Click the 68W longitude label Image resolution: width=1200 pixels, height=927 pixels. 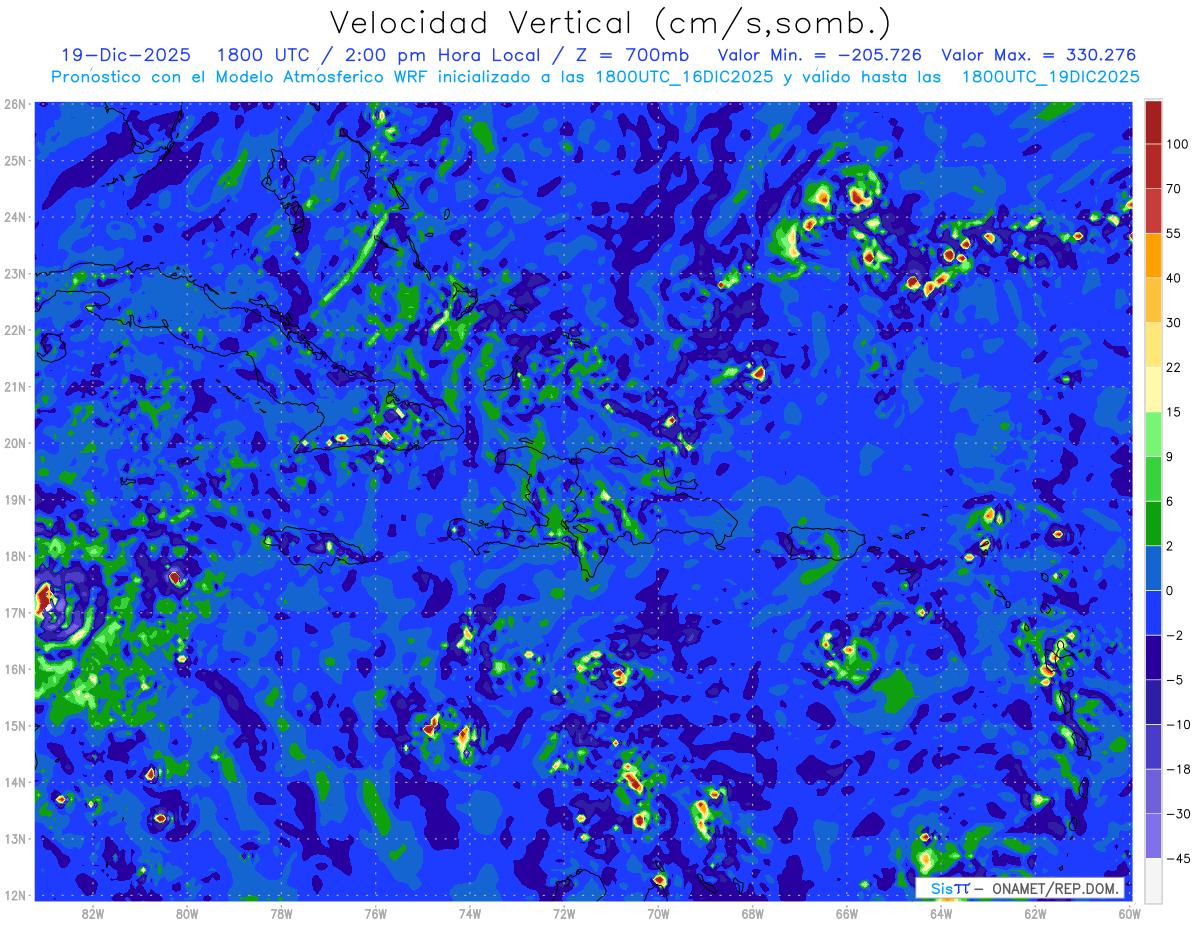(753, 913)
